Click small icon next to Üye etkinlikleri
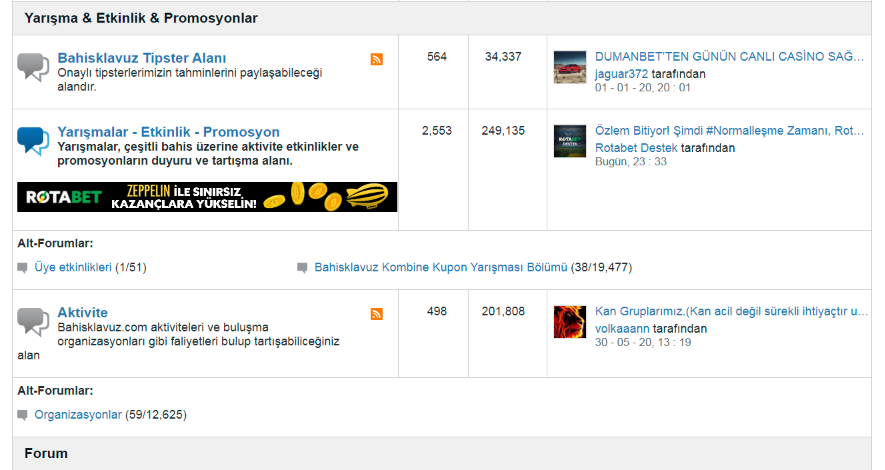Image resolution: width=885 pixels, height=470 pixels. [x=23, y=267]
